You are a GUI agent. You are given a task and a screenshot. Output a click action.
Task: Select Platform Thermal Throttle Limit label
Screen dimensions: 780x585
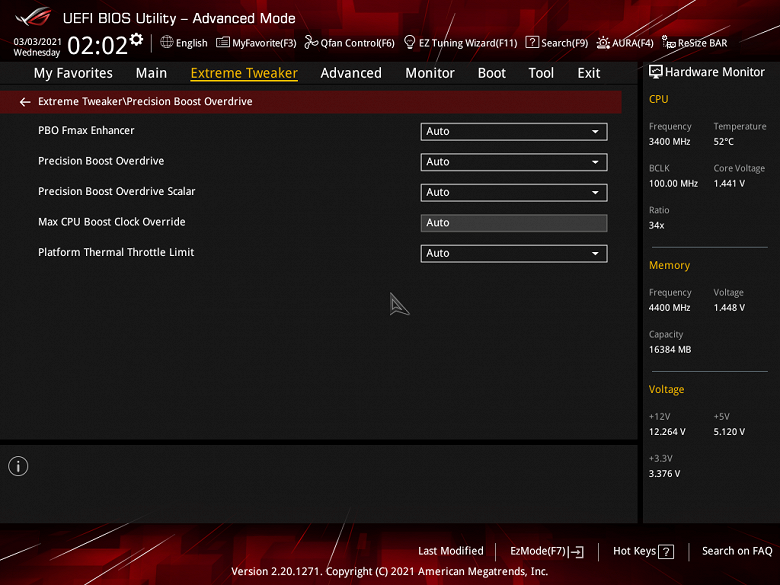click(x=116, y=252)
